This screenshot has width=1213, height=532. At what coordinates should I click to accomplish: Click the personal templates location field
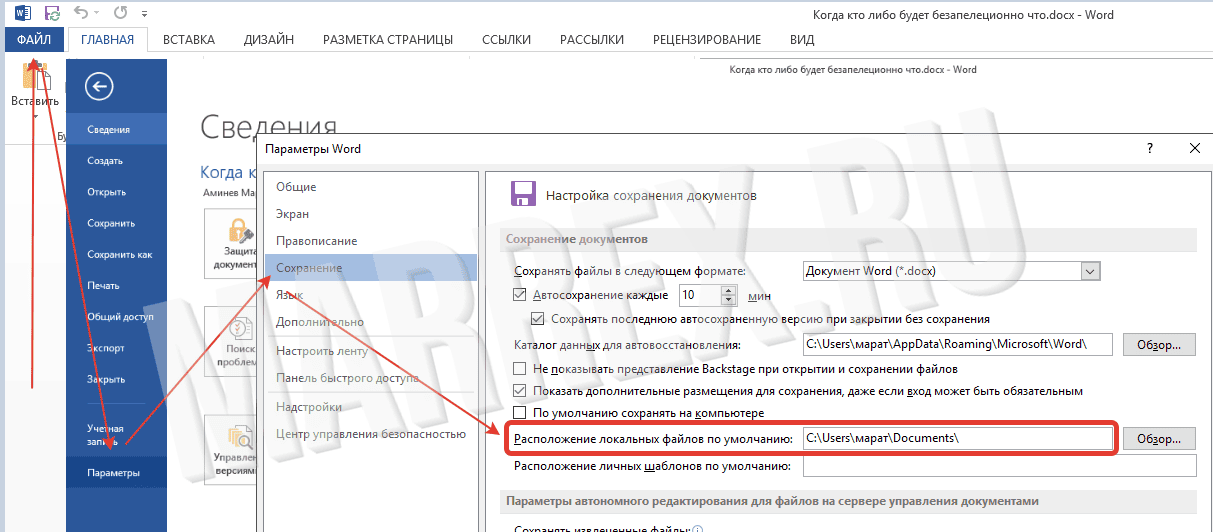coord(1000,466)
